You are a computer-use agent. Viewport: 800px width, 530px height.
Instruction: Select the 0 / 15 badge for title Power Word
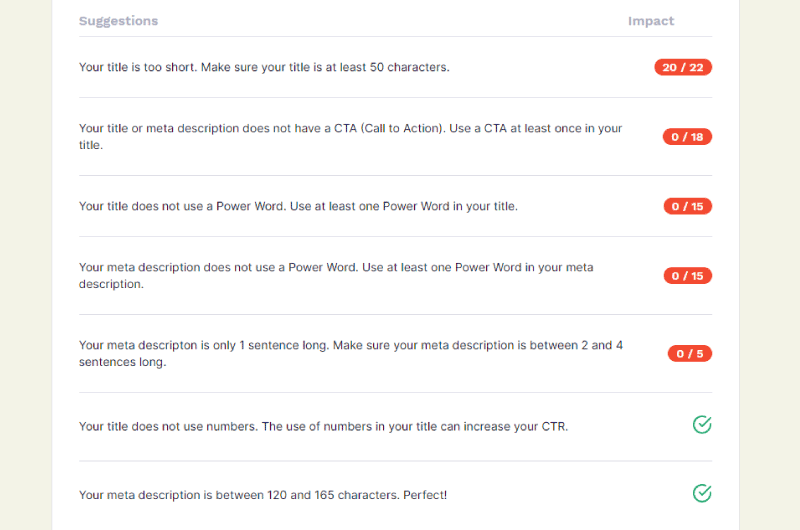[687, 206]
